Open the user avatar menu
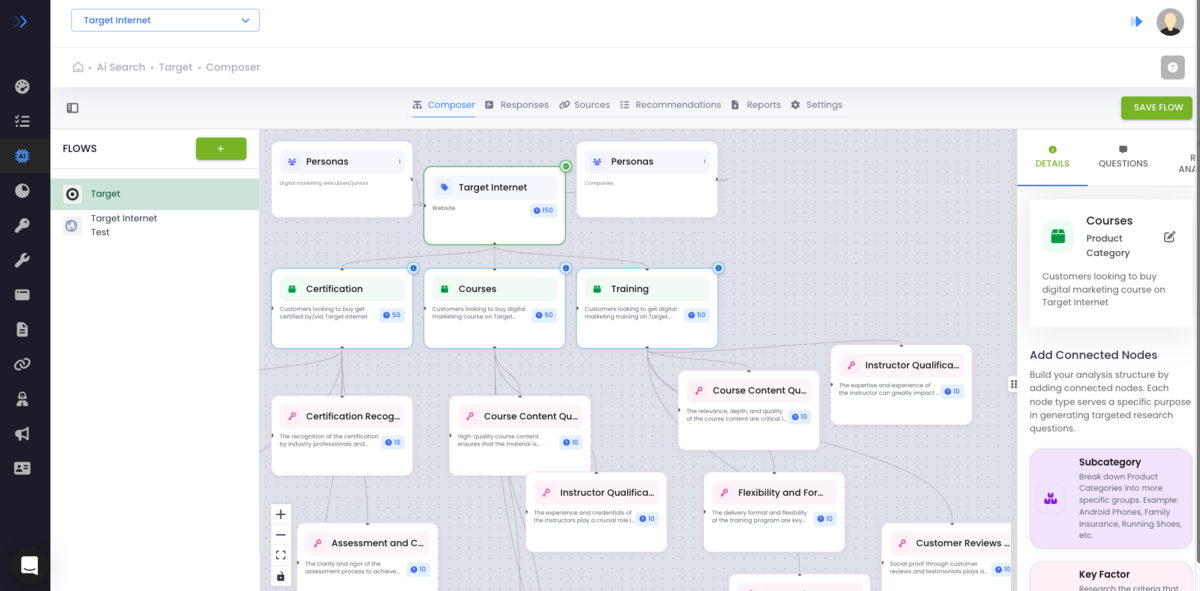Screen dimensions: 1200x591 click(1170, 21)
